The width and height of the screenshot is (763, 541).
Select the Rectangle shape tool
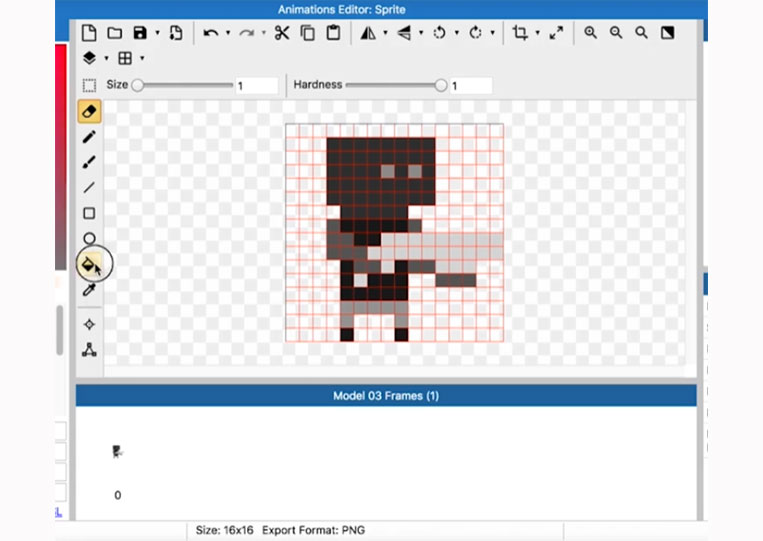tap(89, 213)
